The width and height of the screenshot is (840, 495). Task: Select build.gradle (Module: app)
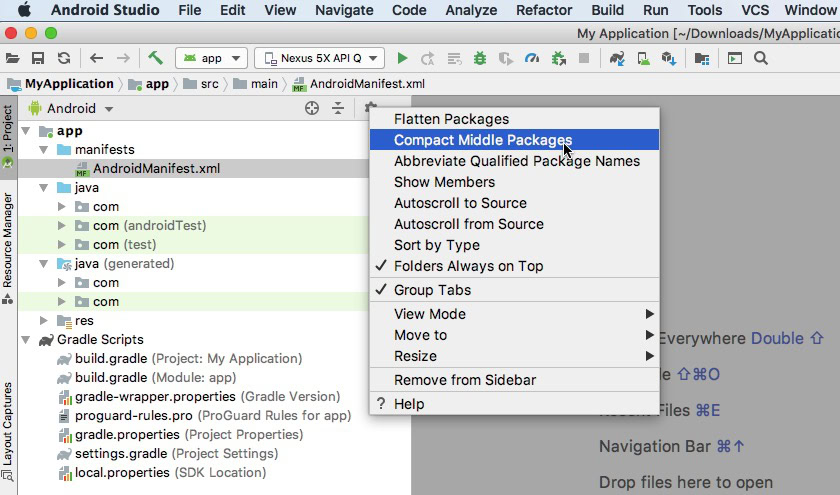(147, 378)
